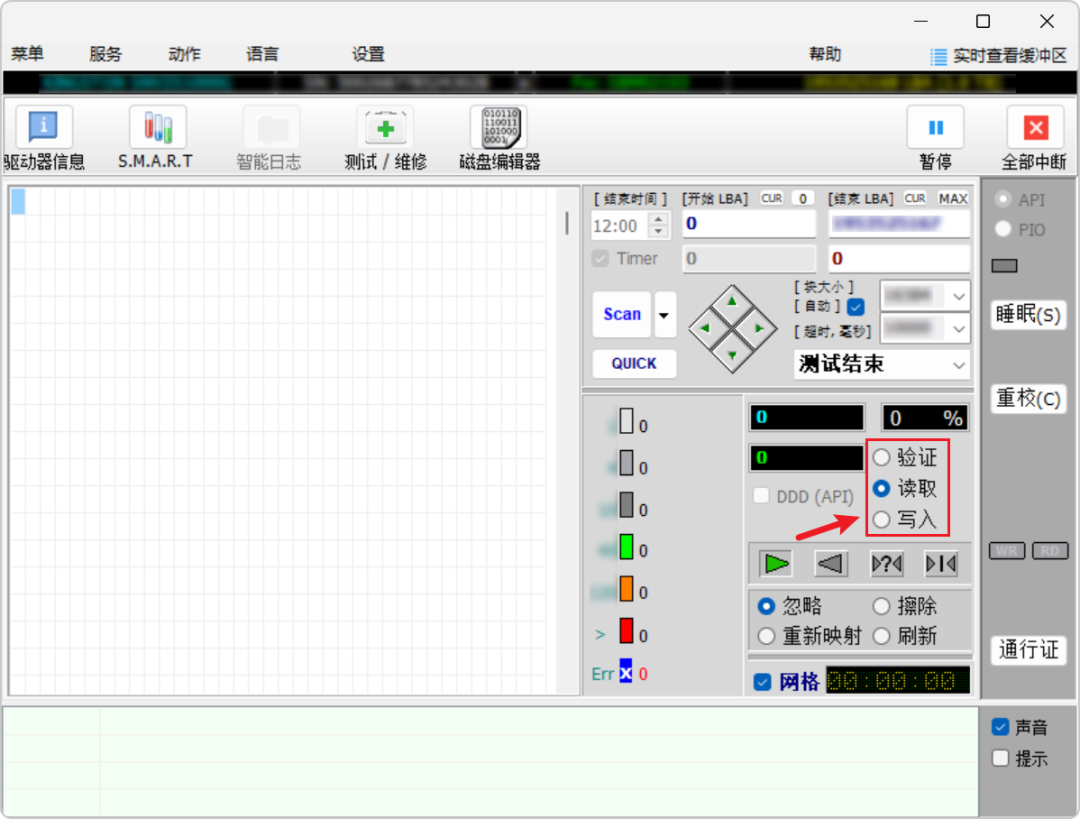Enable the DDD (API) checkbox
1080x819 pixels.
[x=761, y=496]
